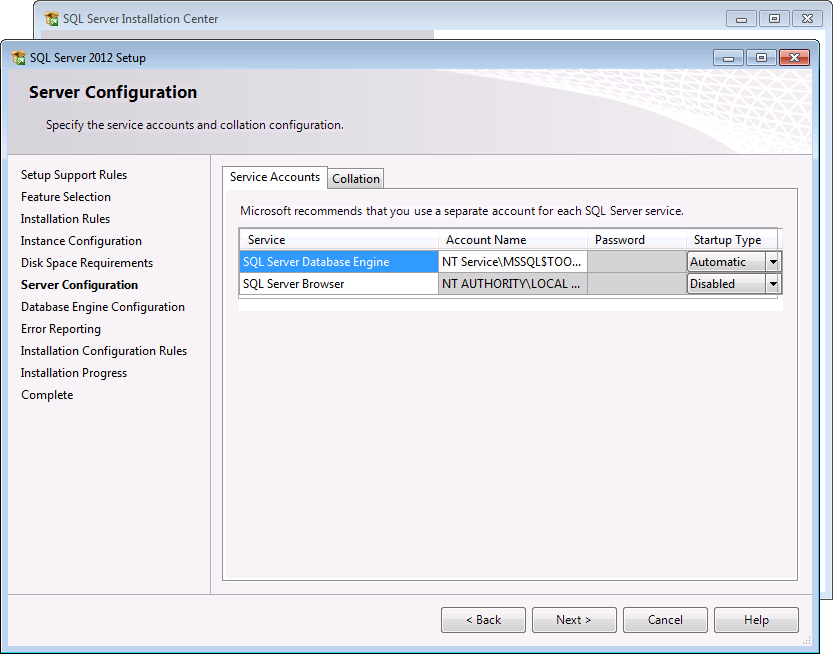833x654 pixels.
Task: Open Help for Server Configuration
Action: [756, 620]
